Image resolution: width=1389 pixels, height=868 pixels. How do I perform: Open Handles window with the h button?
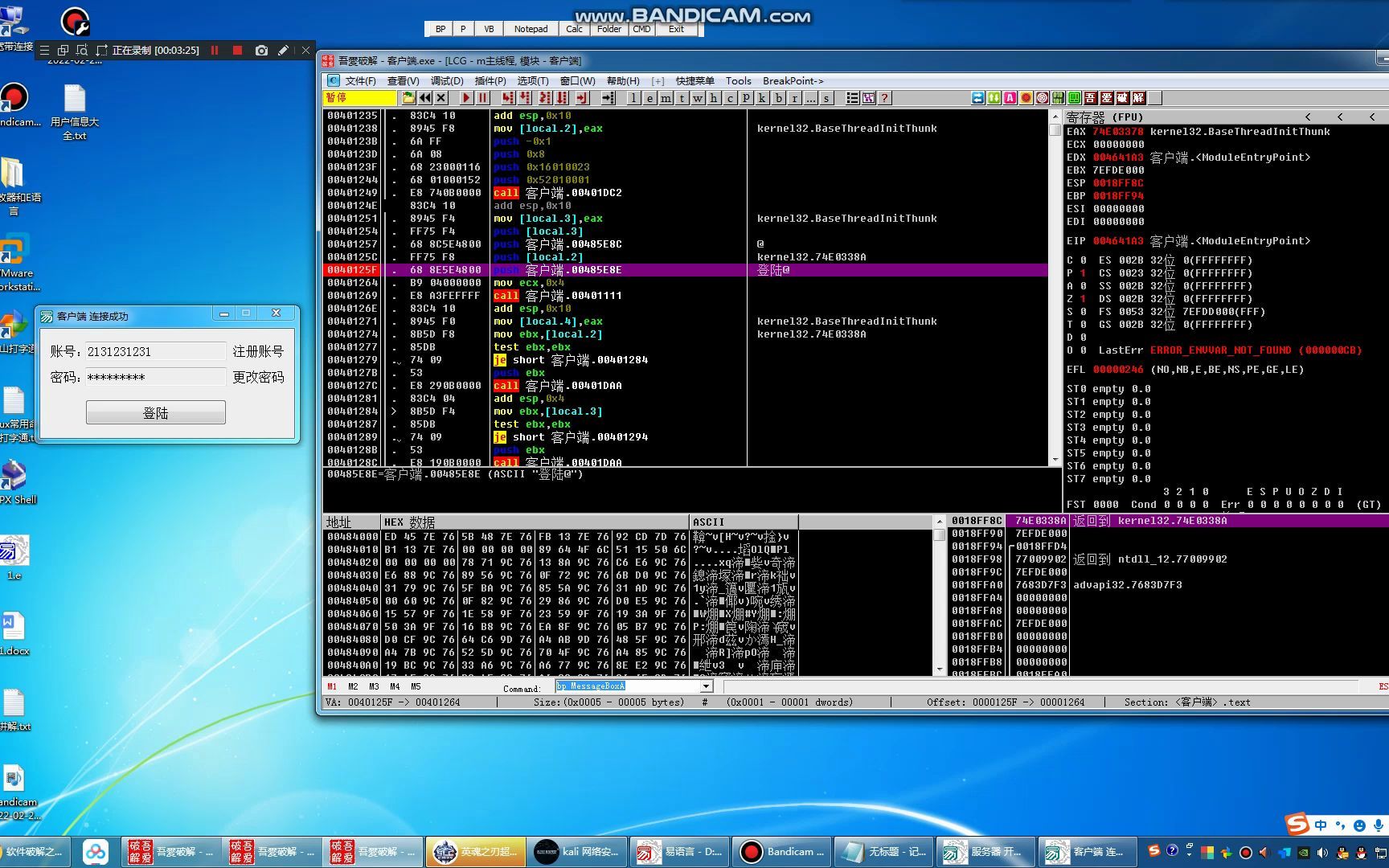tap(715, 98)
